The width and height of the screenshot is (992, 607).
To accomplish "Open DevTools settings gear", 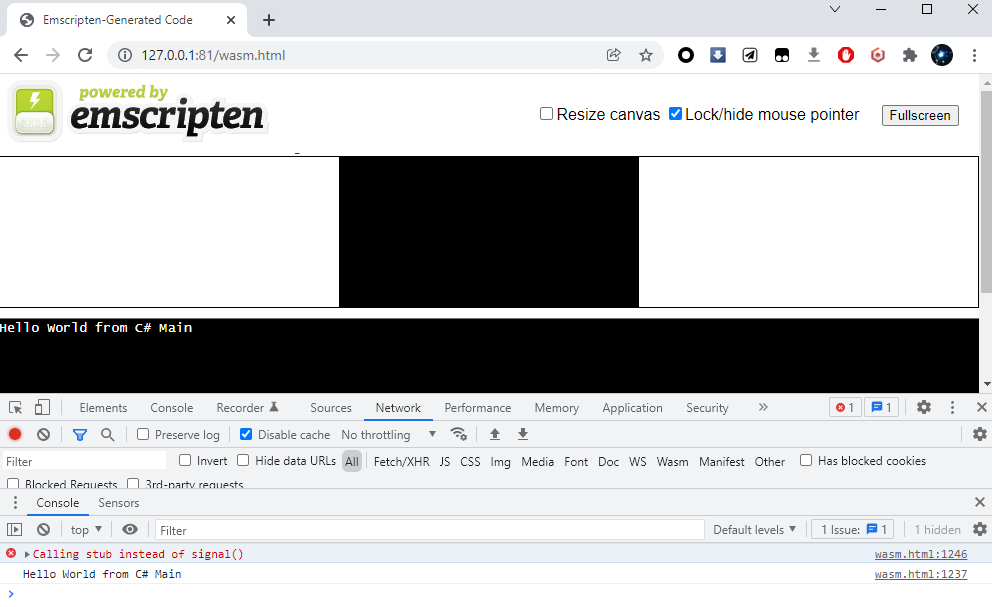I will pyautogui.click(x=924, y=408).
